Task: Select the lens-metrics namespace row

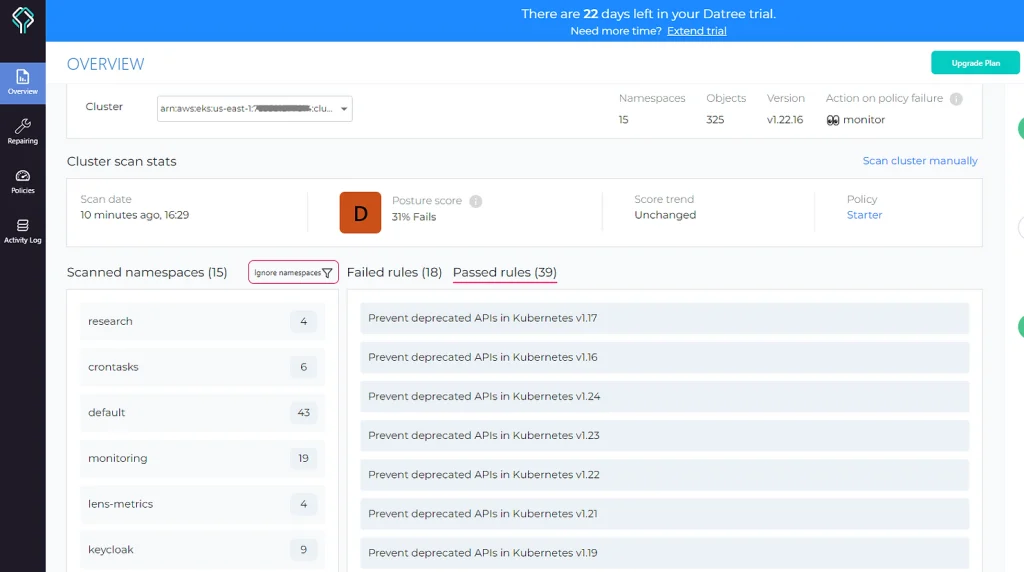Action: pos(202,504)
